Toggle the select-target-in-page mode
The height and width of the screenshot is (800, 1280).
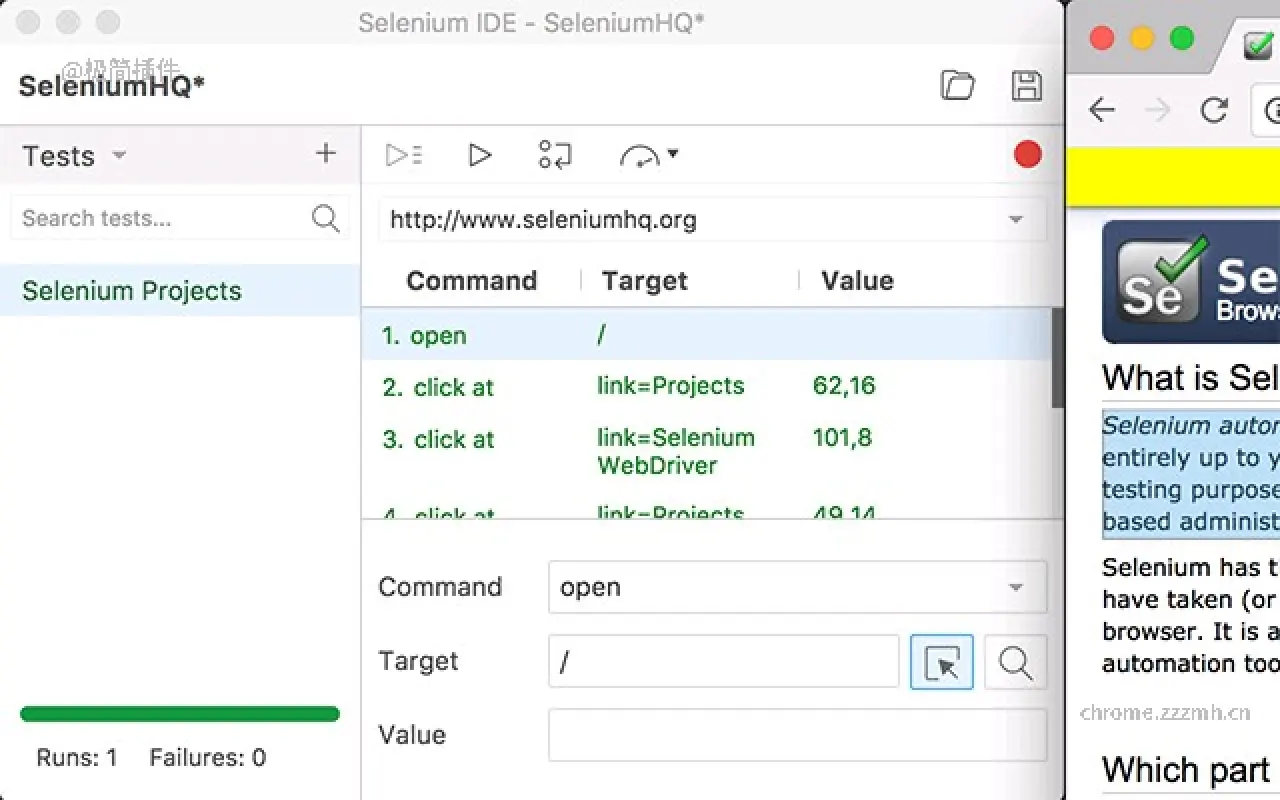(941, 662)
